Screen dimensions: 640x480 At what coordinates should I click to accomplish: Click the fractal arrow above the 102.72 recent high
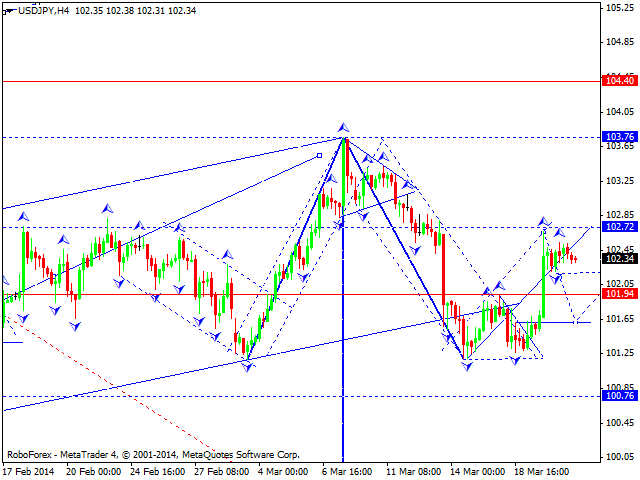[x=544, y=220]
